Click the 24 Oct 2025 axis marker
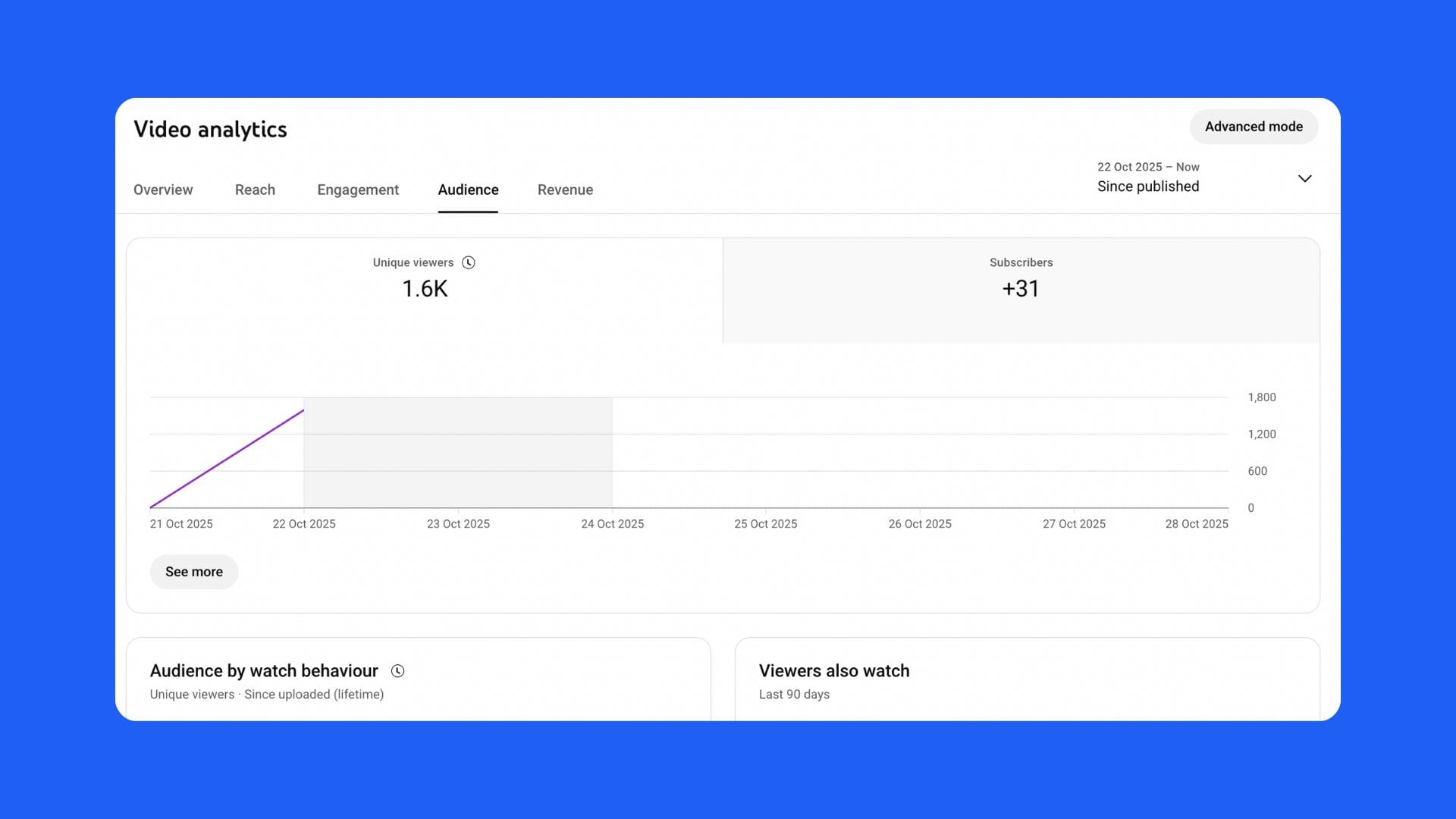 coord(612,524)
